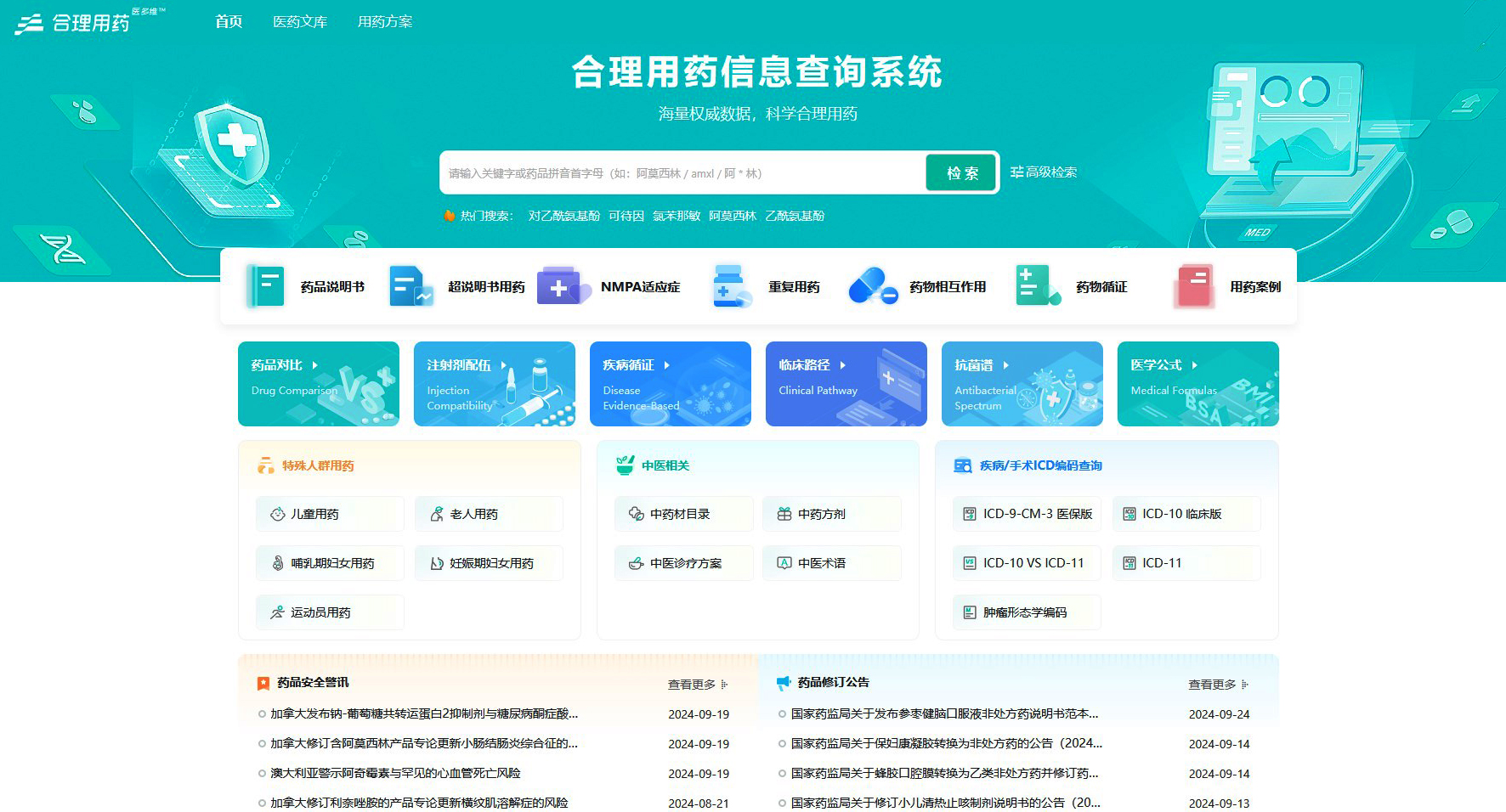Image resolution: width=1506 pixels, height=812 pixels.
Task: Click the 中药材目录 herb icon
Action: point(636,514)
